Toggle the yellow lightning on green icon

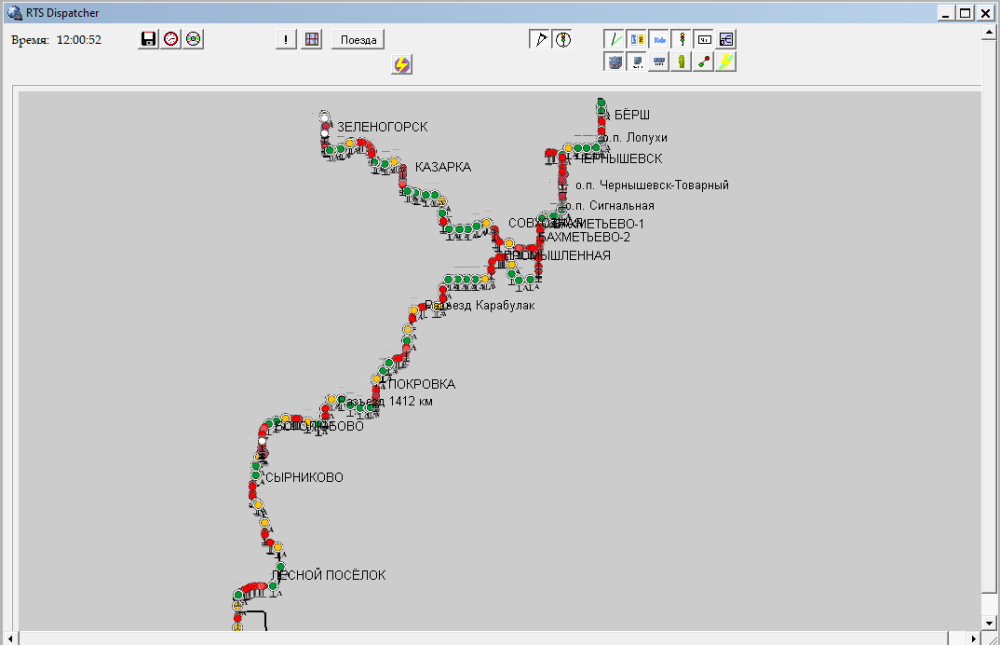coord(726,61)
